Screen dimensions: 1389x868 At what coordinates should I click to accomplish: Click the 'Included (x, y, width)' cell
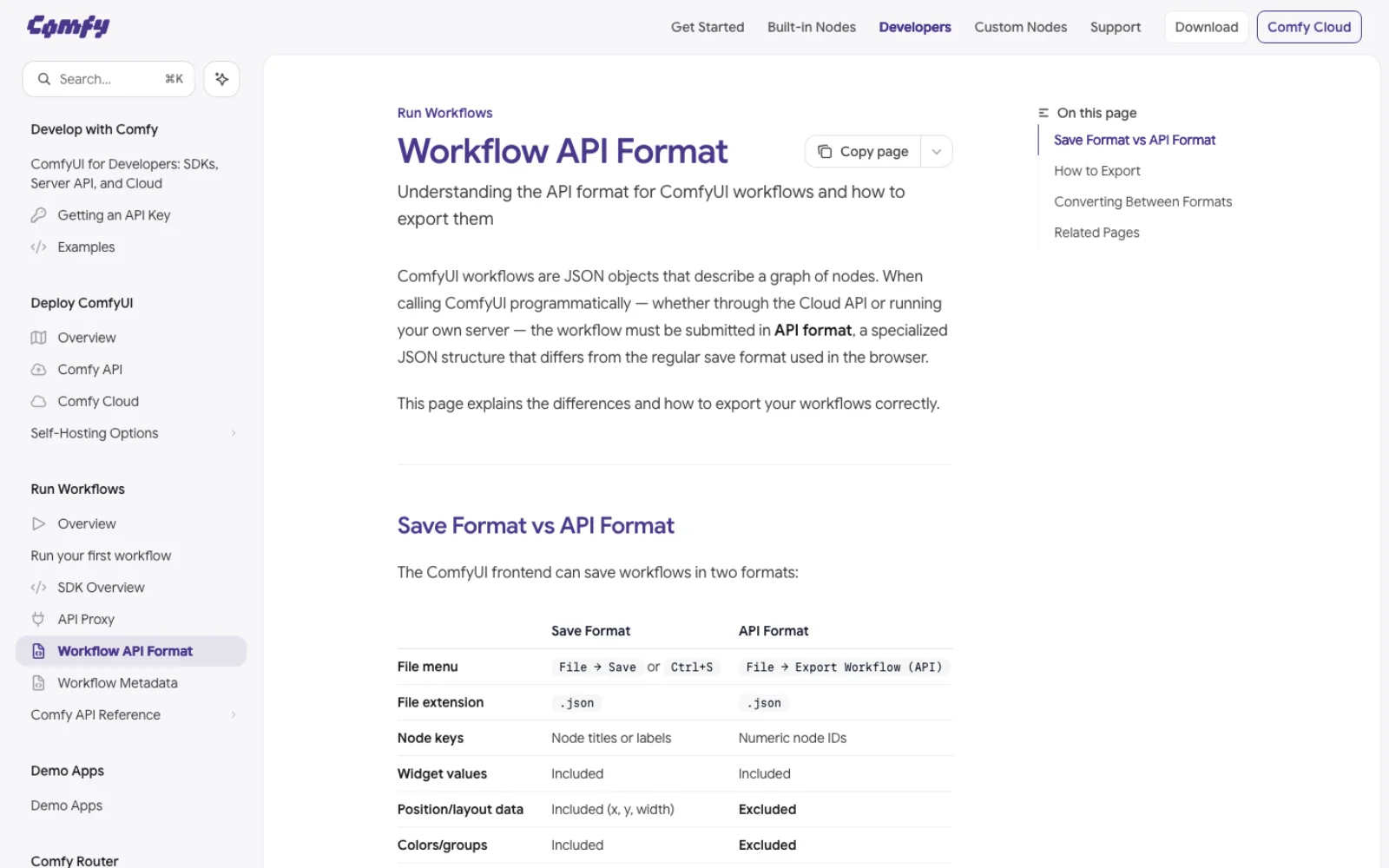[x=613, y=809]
